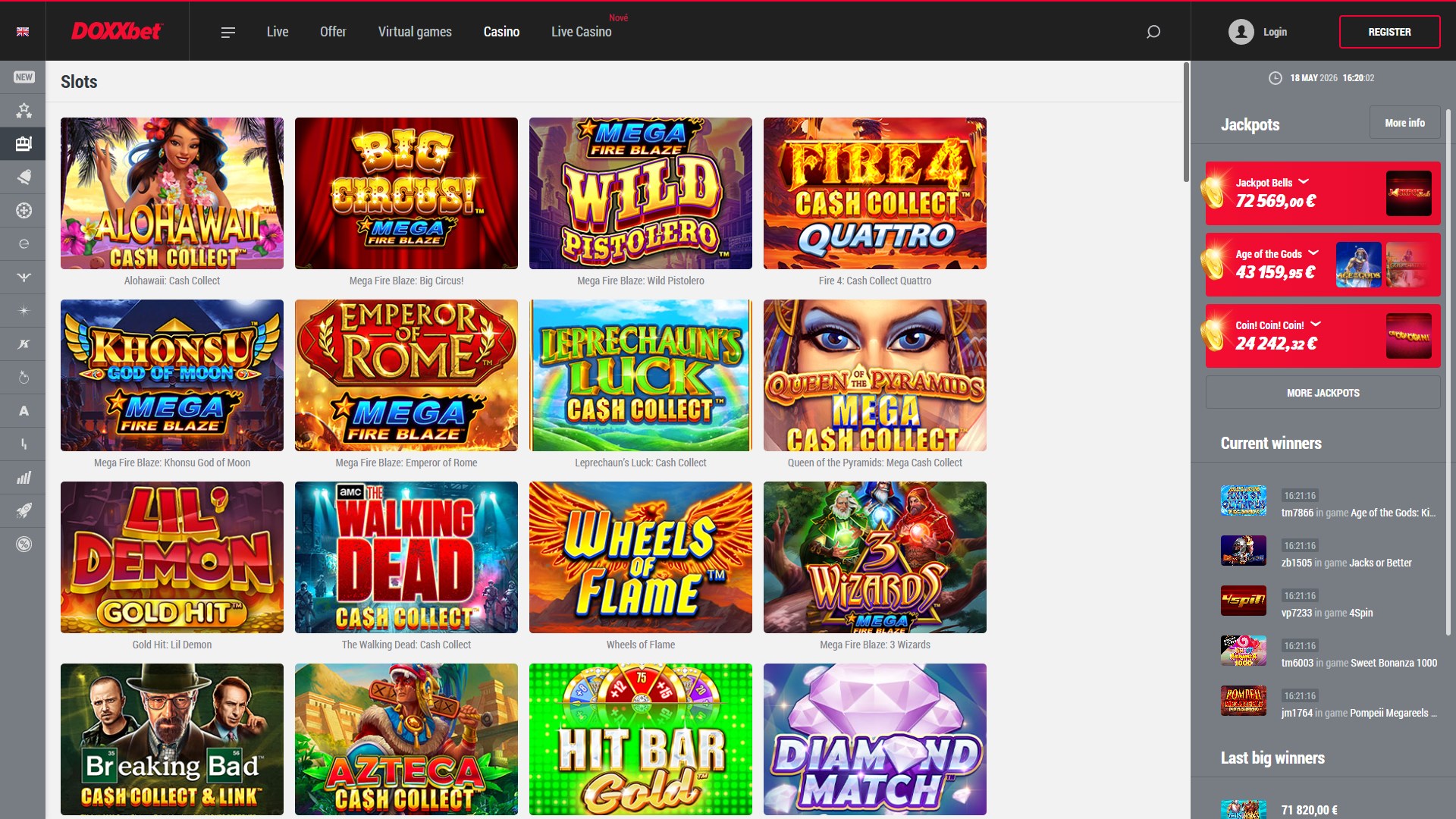1456x819 pixels.
Task: Open the percent bonus sidebar icon
Action: click(x=24, y=544)
